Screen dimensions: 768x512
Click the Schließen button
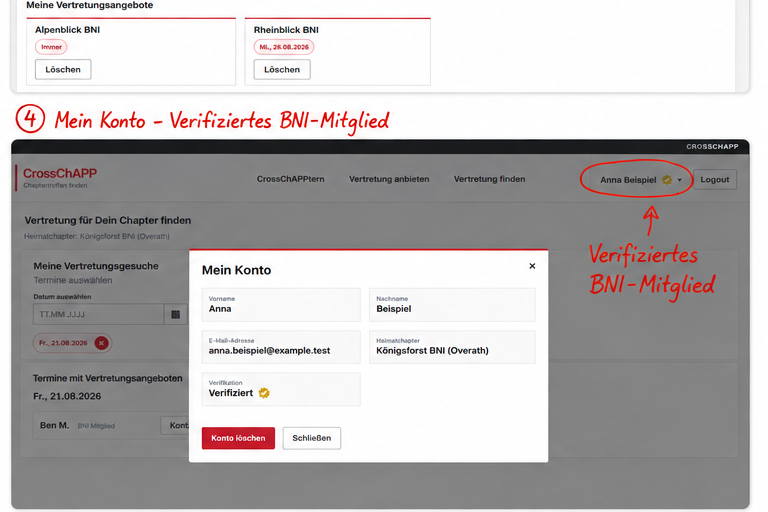click(312, 438)
